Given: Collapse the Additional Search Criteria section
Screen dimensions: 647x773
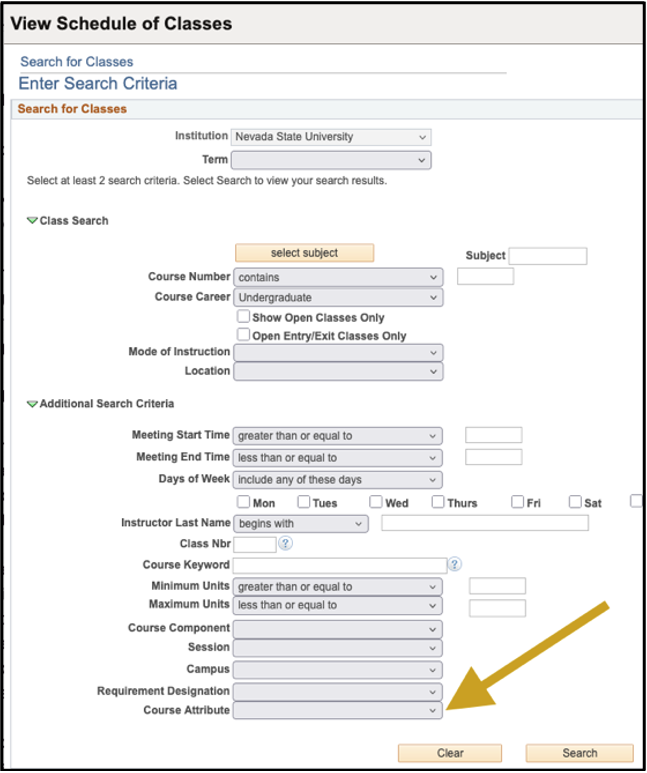Looking at the screenshot, I should (32, 404).
